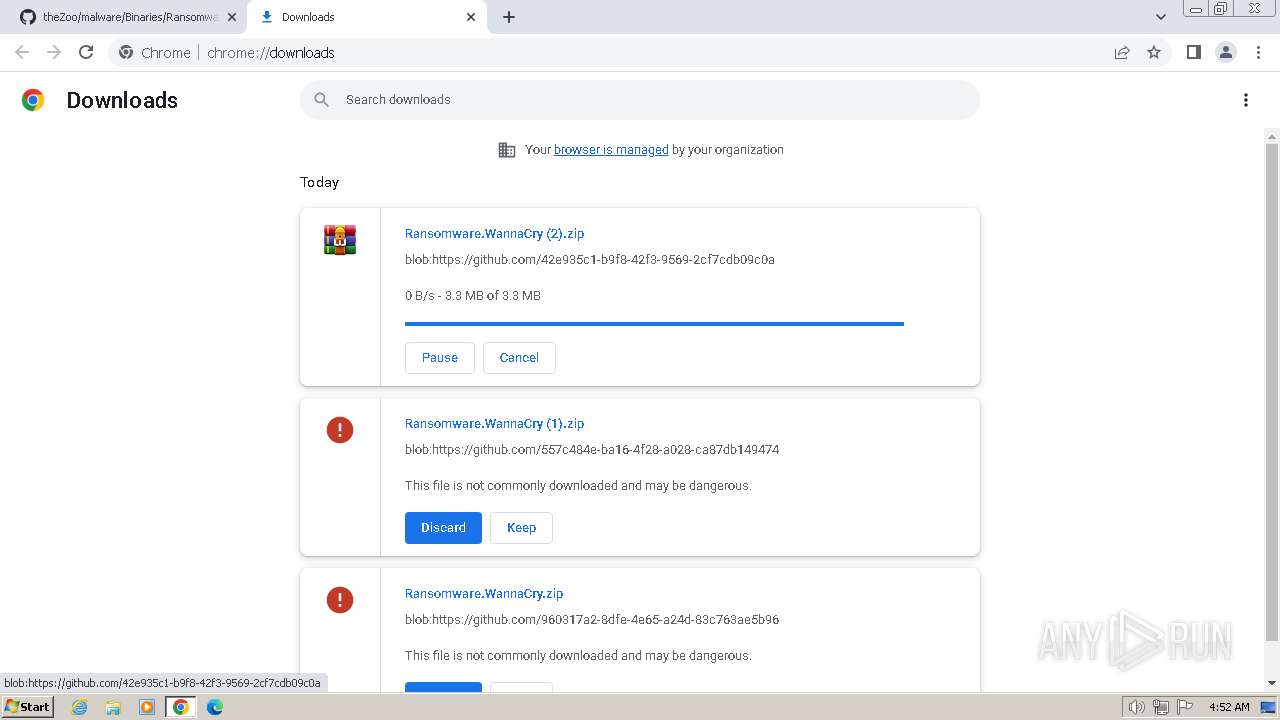Open a new tab with plus button
The height and width of the screenshot is (720, 1280).
pos(508,17)
